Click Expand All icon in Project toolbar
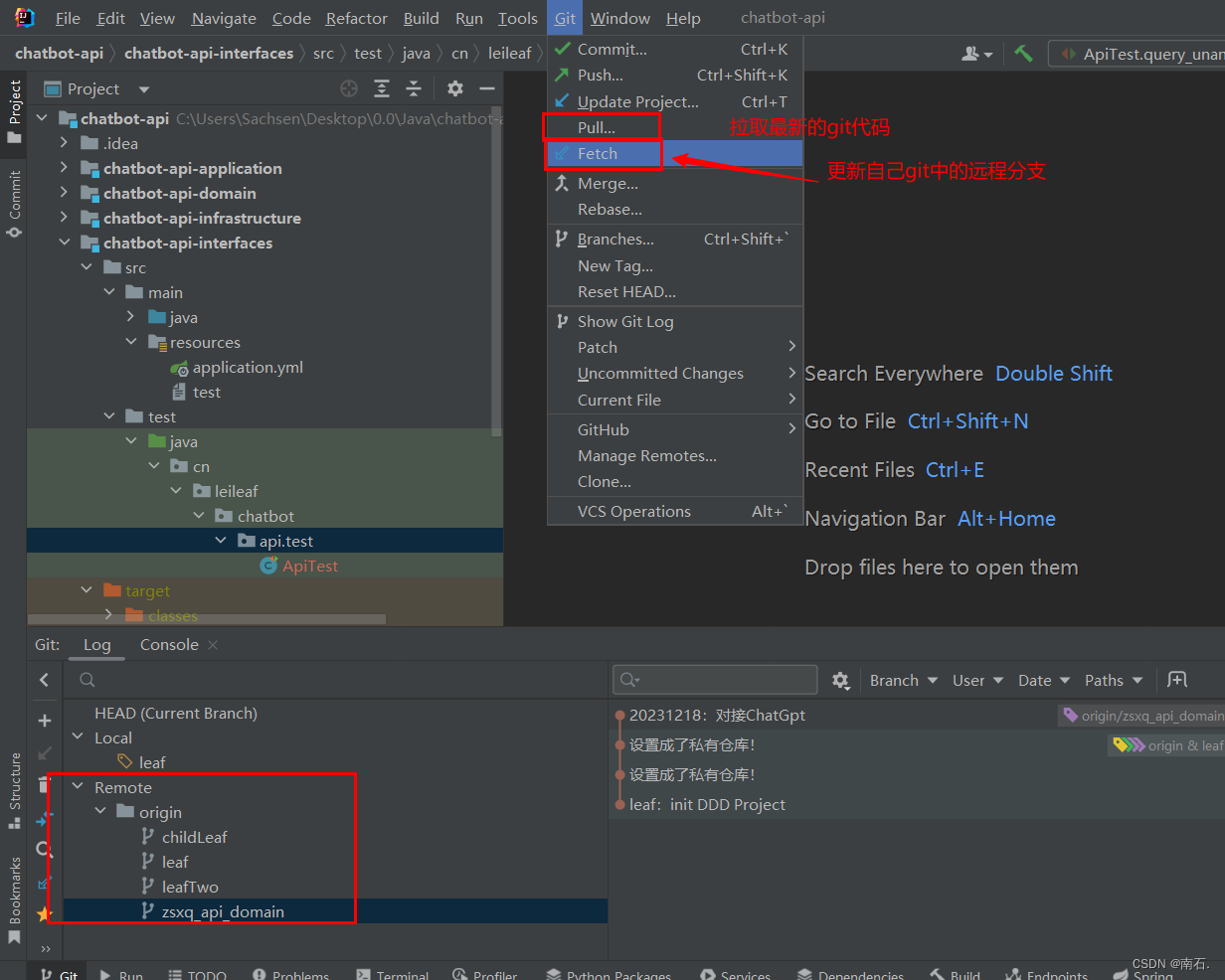 click(x=382, y=88)
